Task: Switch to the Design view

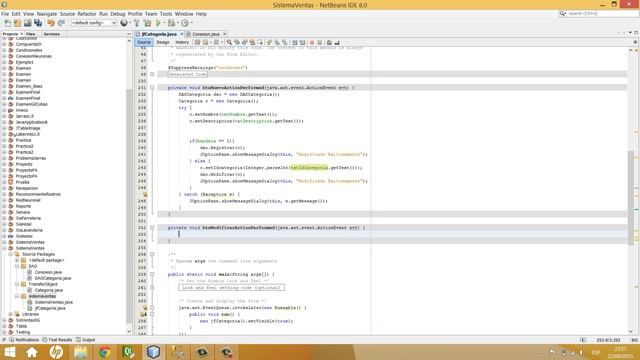Action: (x=162, y=42)
